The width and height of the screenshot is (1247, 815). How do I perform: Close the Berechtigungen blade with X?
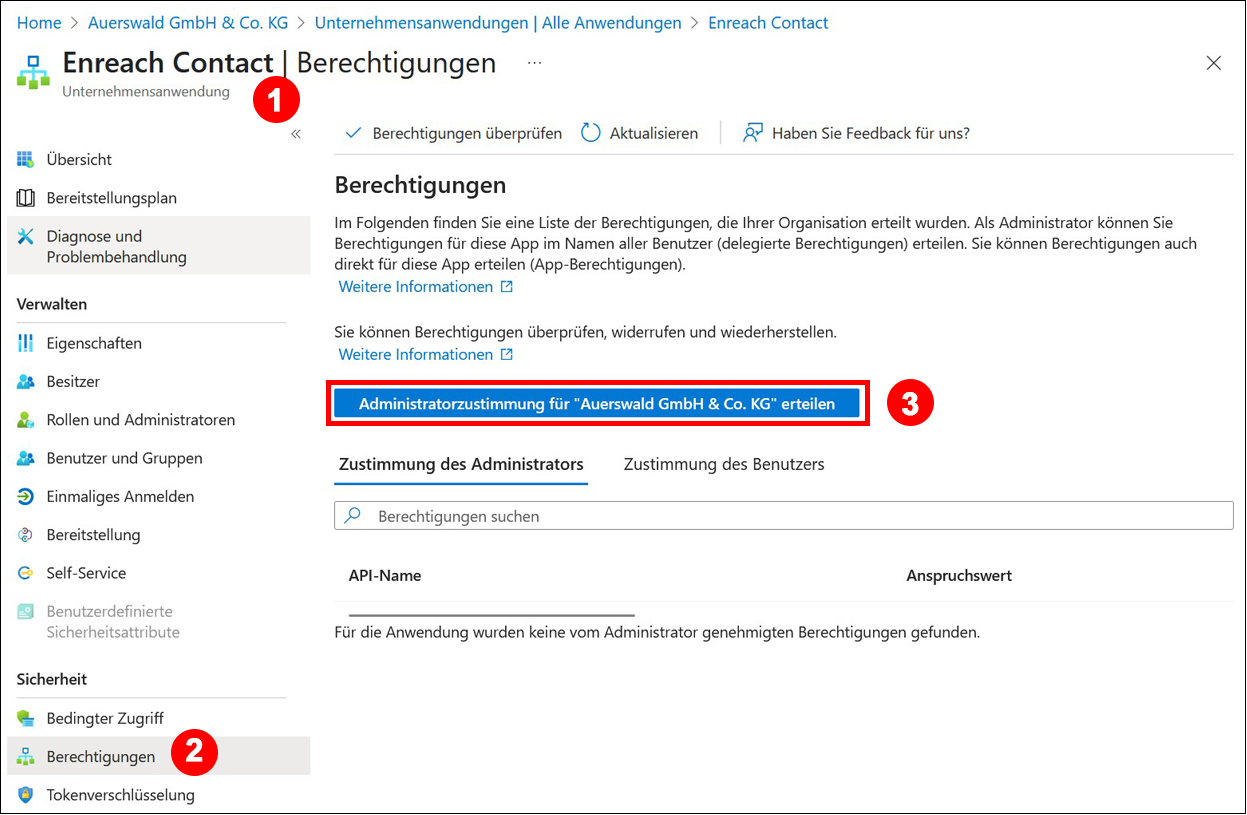[x=1213, y=63]
